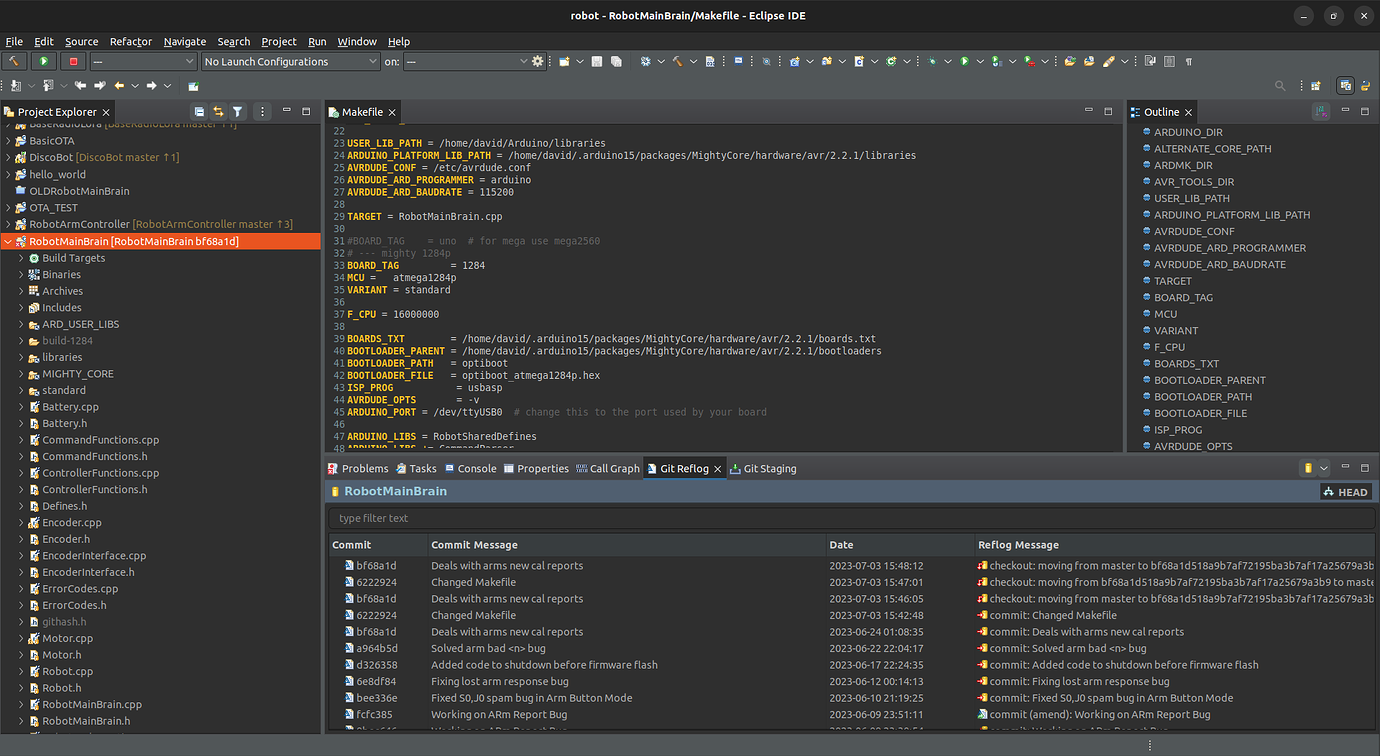Viewport: 1380px width, 756px height.
Task: Open the Refactor menu
Action: pos(130,41)
